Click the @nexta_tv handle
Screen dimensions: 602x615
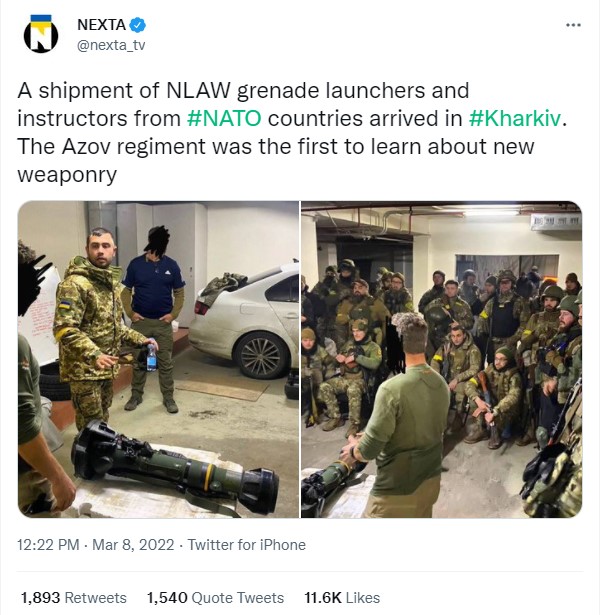(x=110, y=45)
